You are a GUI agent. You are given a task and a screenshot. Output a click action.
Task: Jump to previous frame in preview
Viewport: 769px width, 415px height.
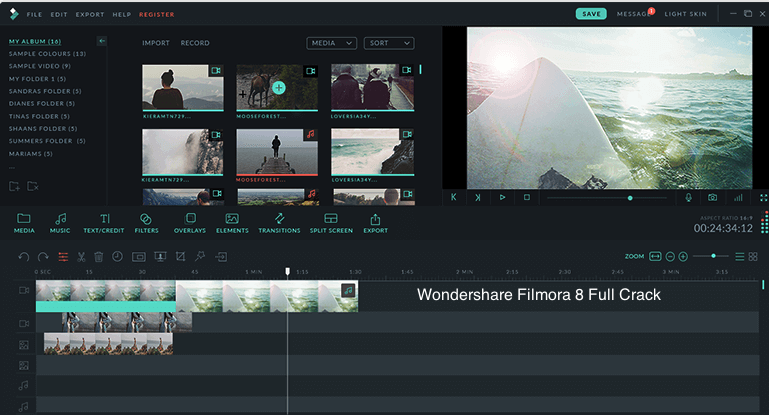coord(454,197)
